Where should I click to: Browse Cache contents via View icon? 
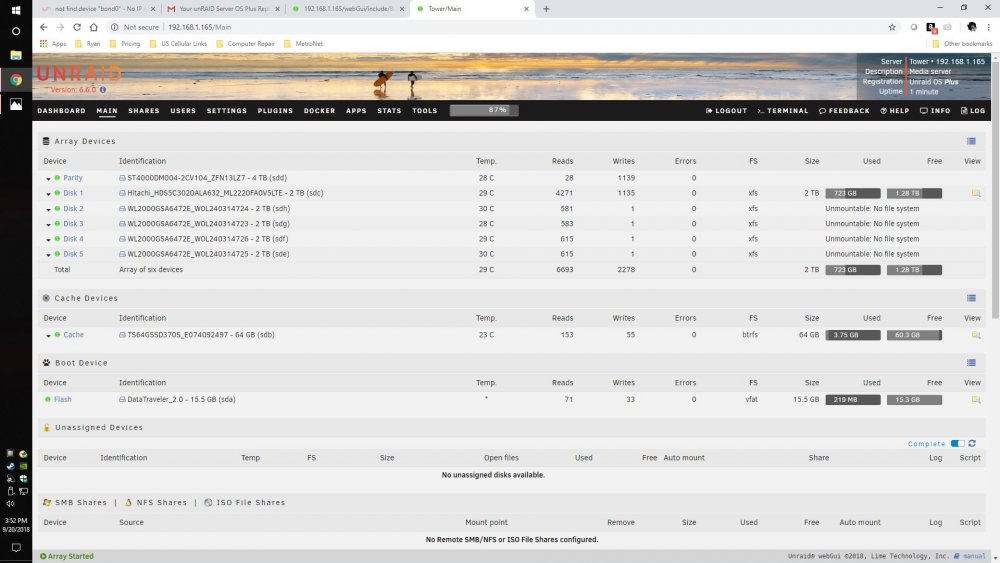pos(976,335)
